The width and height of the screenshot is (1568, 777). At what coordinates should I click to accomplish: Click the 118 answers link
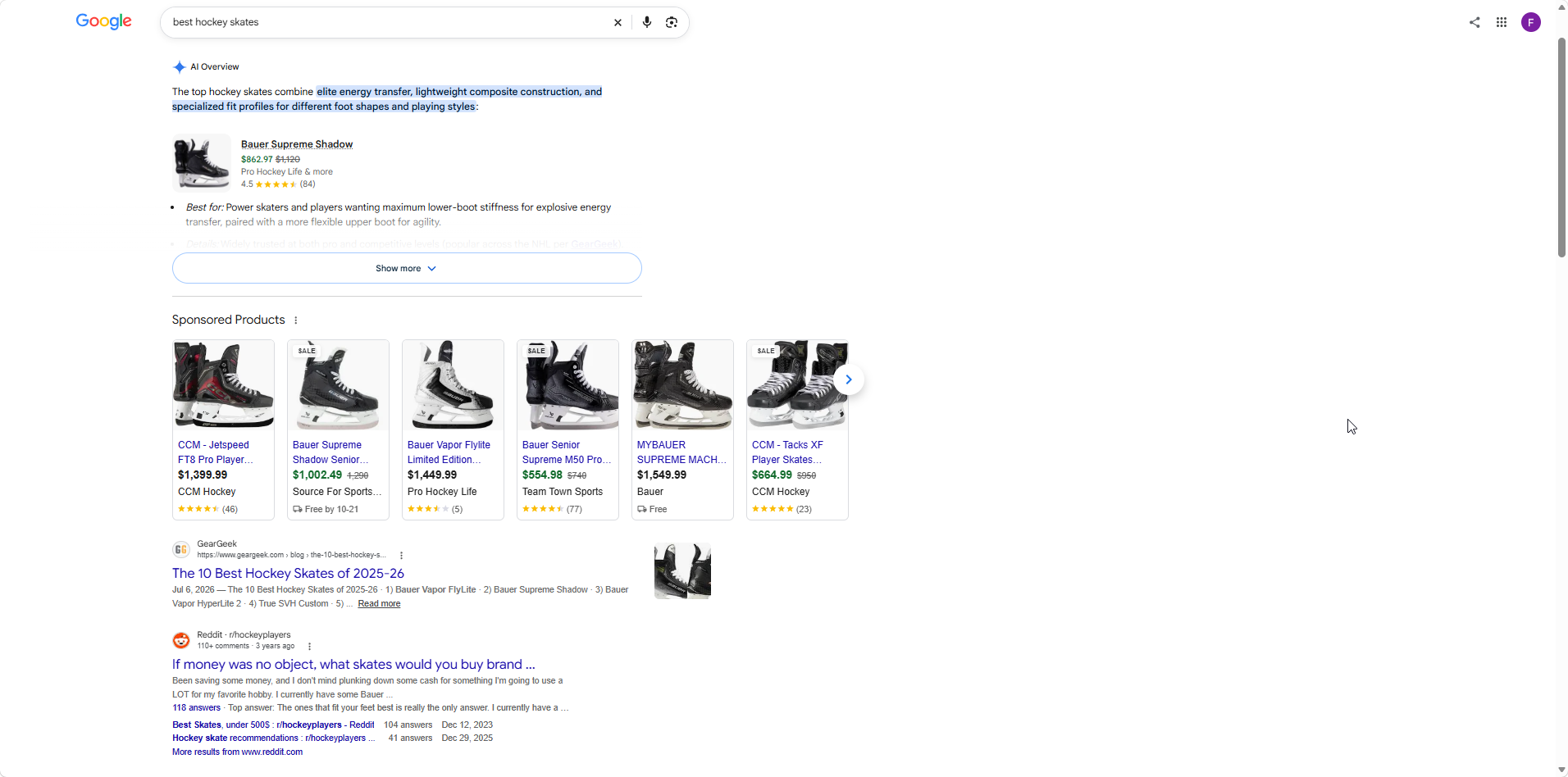[x=196, y=708]
